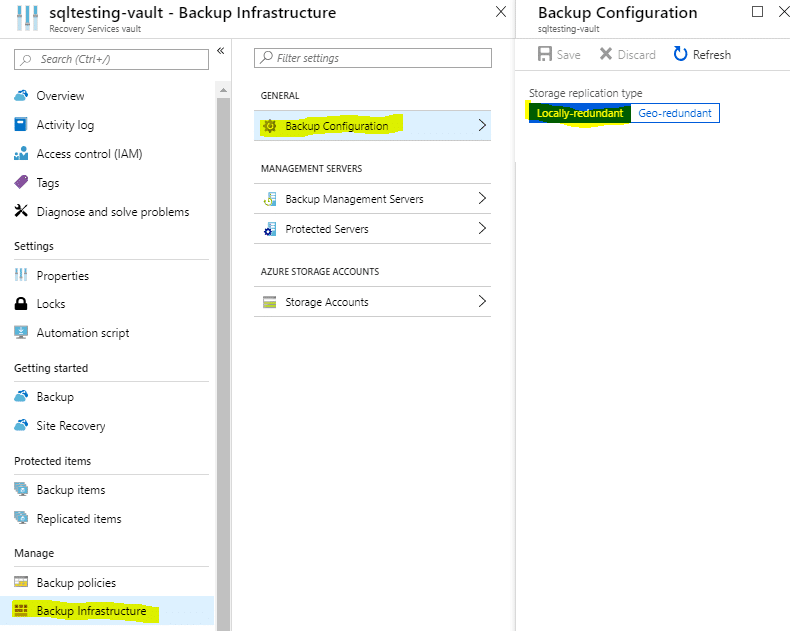
Task: Click the Backup Configuration gear icon
Action: (270, 126)
